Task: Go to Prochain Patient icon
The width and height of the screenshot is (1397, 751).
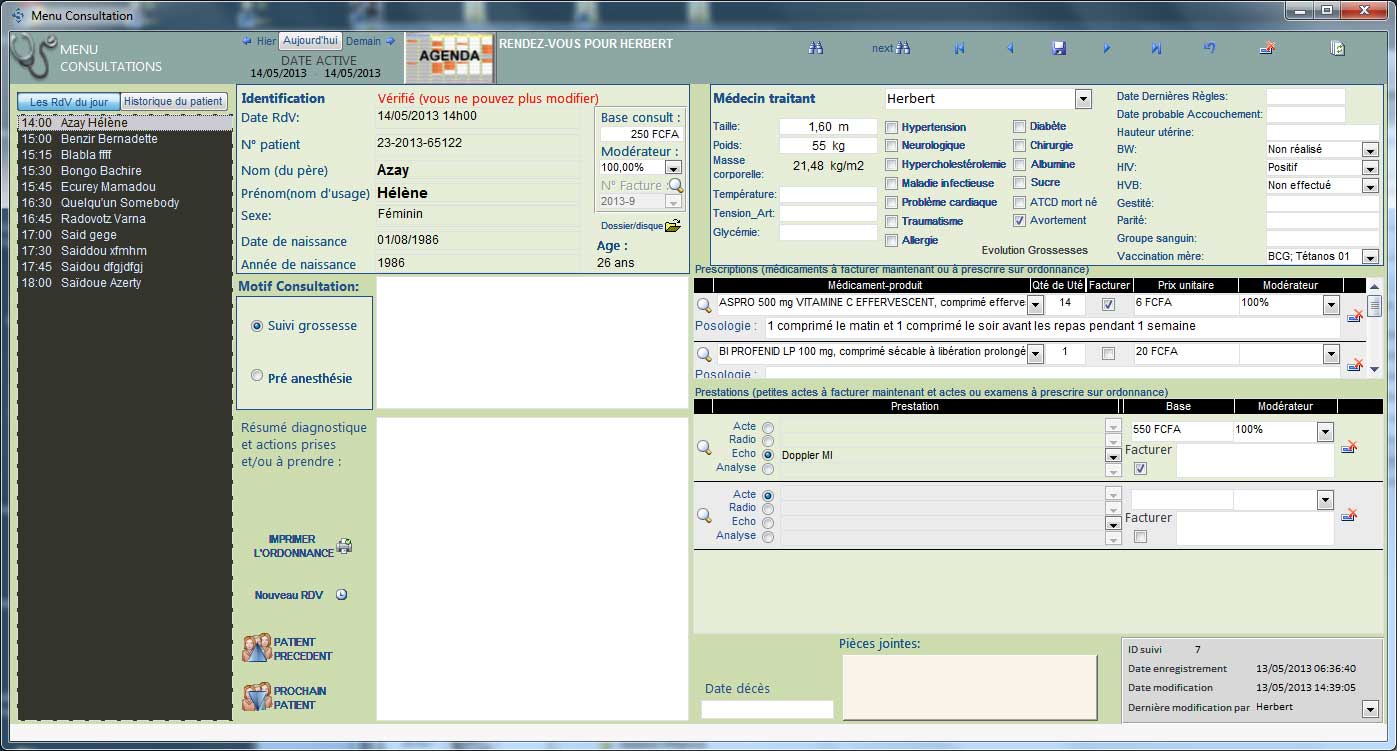Action: [257, 697]
